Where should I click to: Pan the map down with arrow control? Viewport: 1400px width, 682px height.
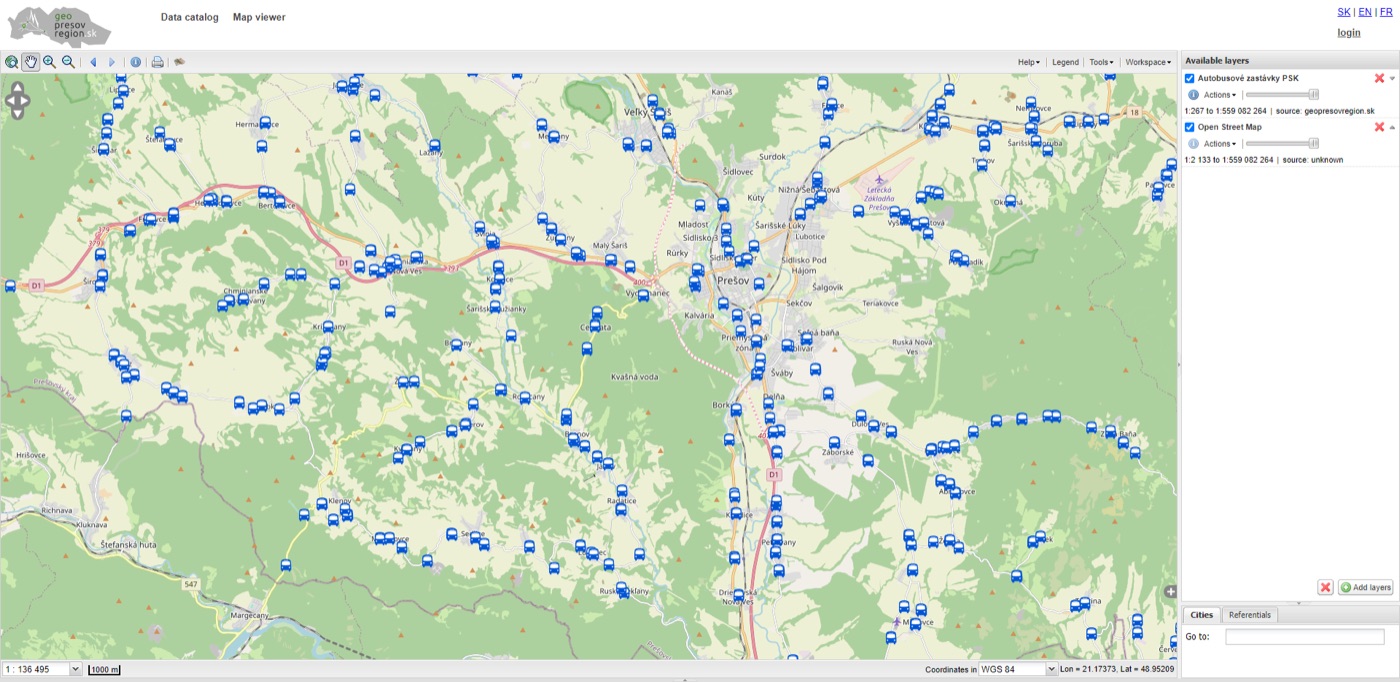(x=18, y=113)
